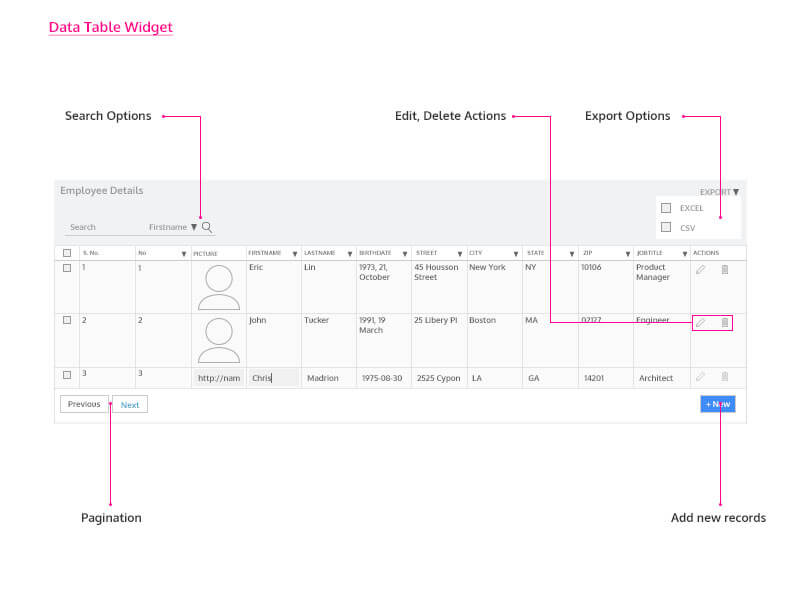Open the Firstname search field dropdown

(193, 227)
